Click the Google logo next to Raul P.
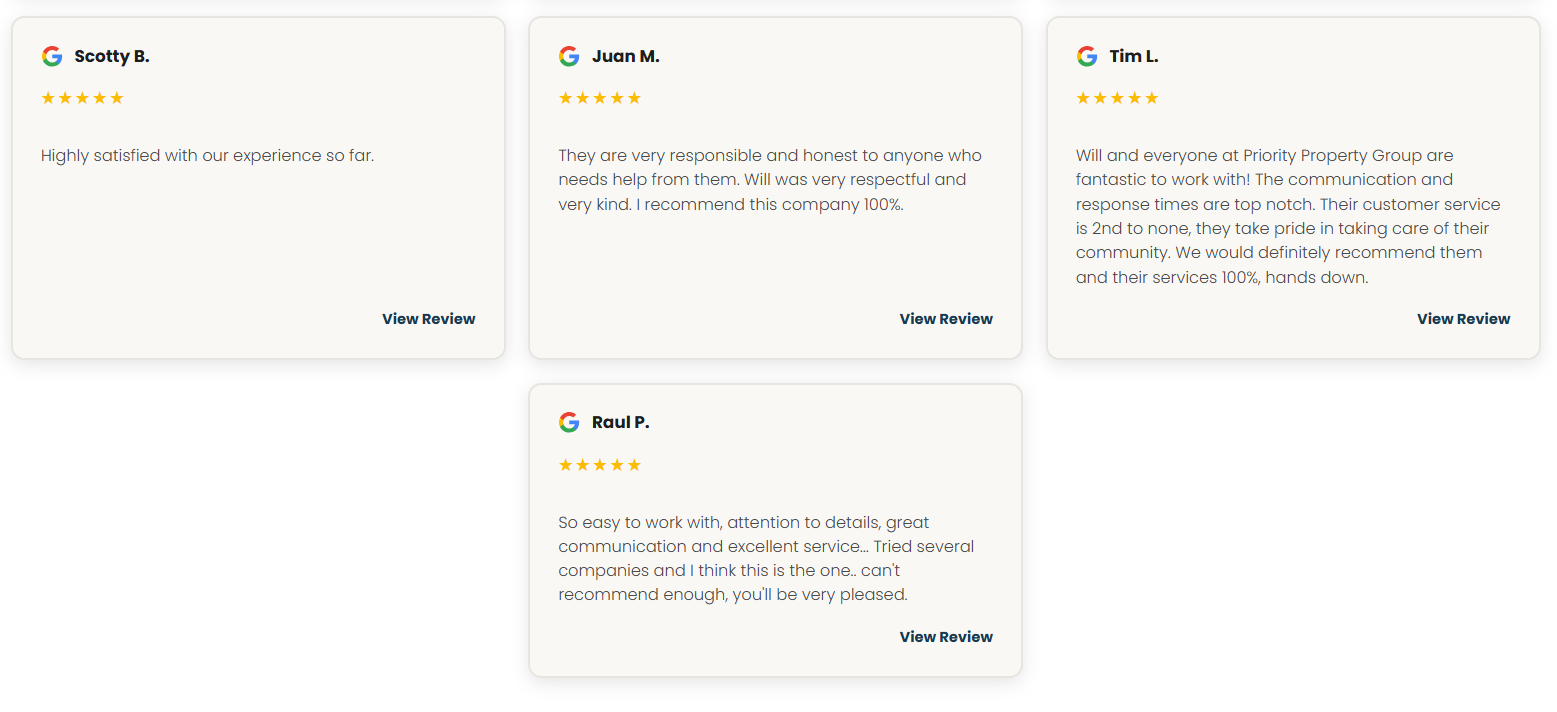The image size is (1557, 712). coord(569,422)
